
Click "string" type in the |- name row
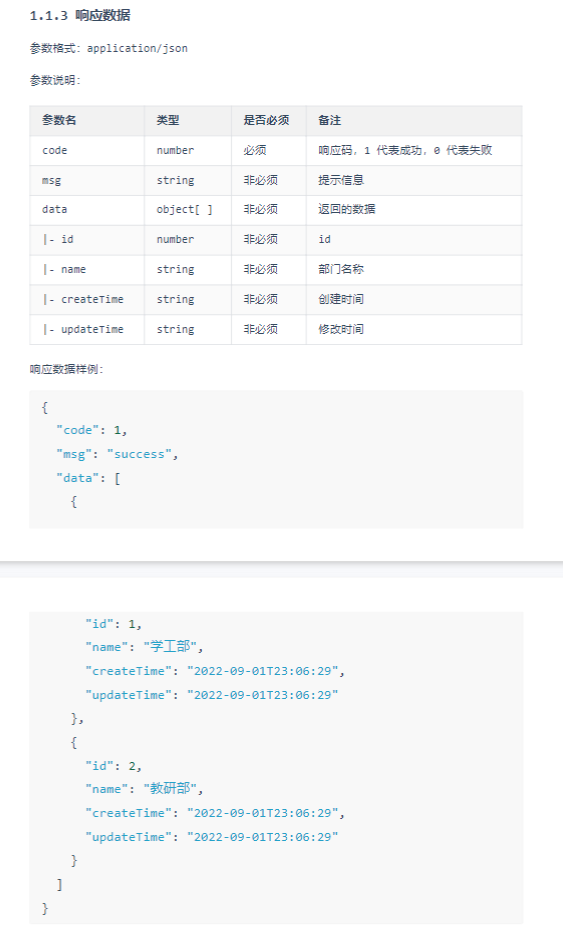click(x=175, y=269)
